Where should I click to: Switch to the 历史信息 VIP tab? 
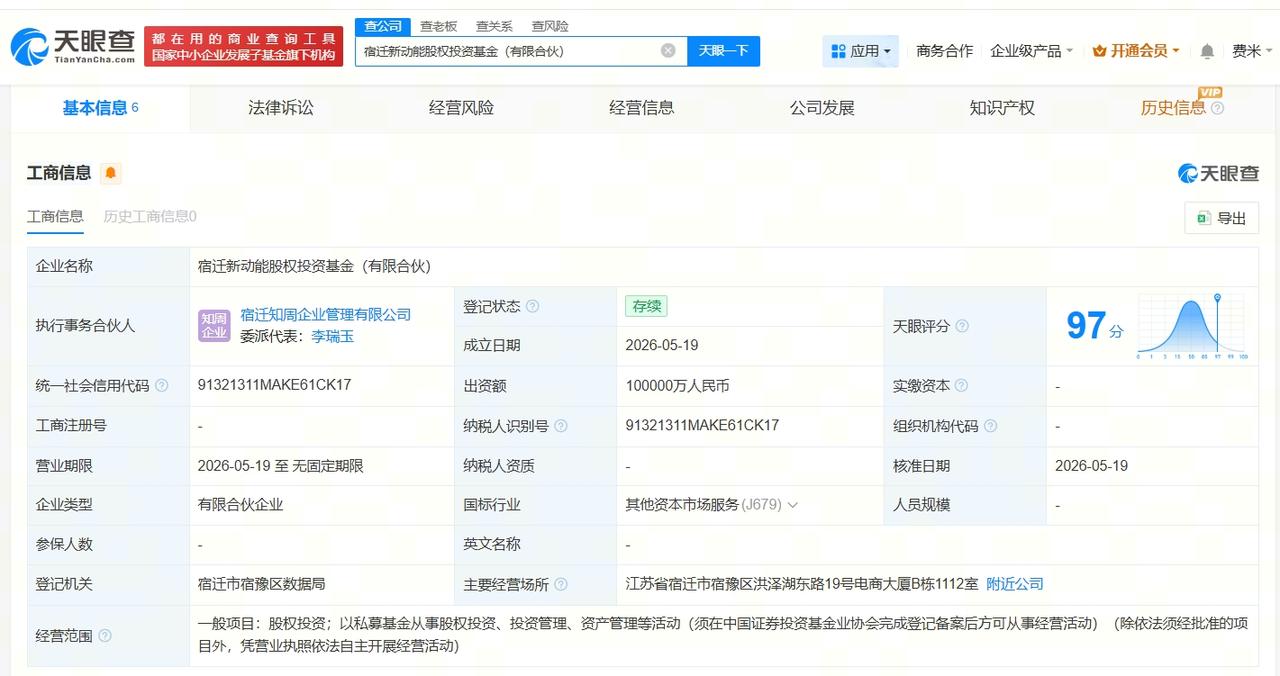[x=1173, y=108]
